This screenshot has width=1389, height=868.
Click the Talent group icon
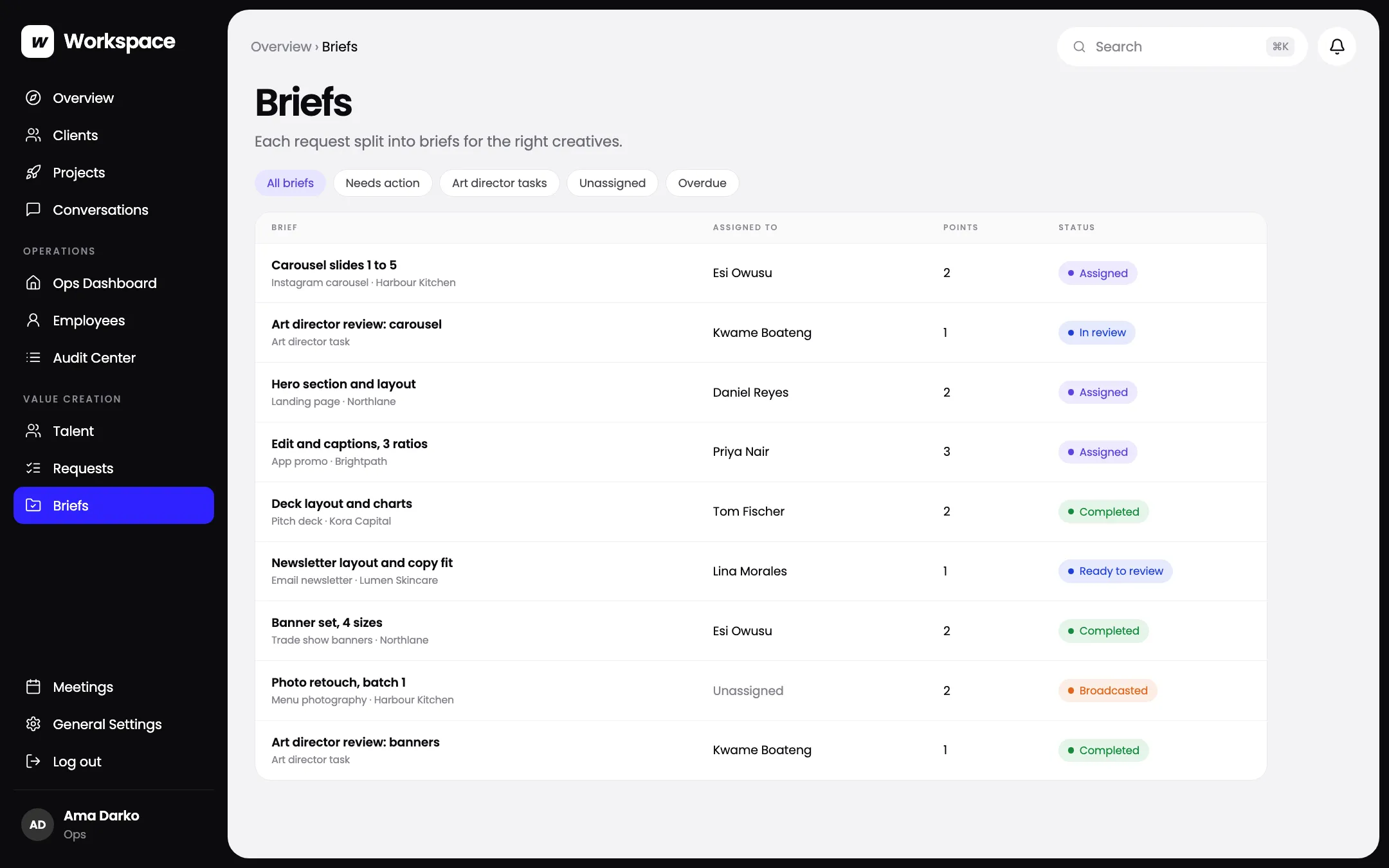coord(33,431)
